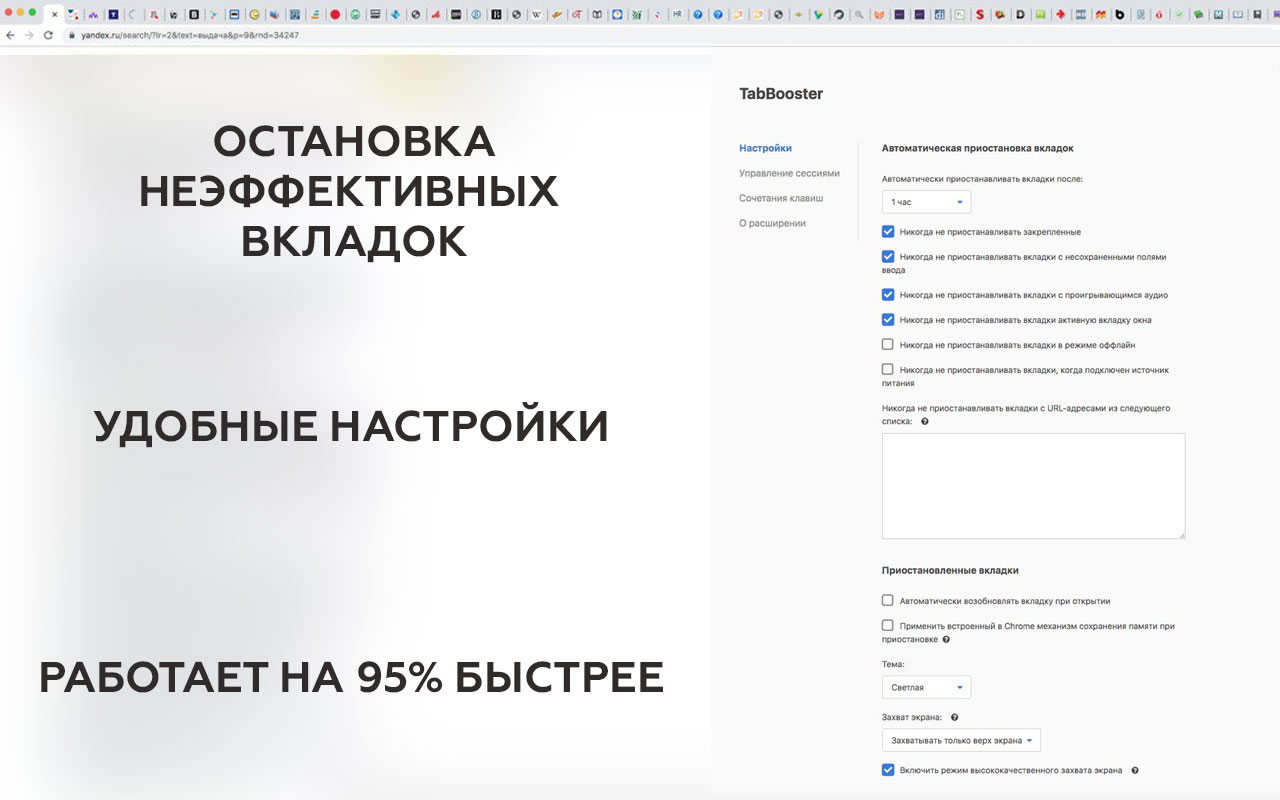1280x800 pixels.
Task: Click the 'Приостановленные вкладки' heading
Action: pyautogui.click(x=950, y=570)
